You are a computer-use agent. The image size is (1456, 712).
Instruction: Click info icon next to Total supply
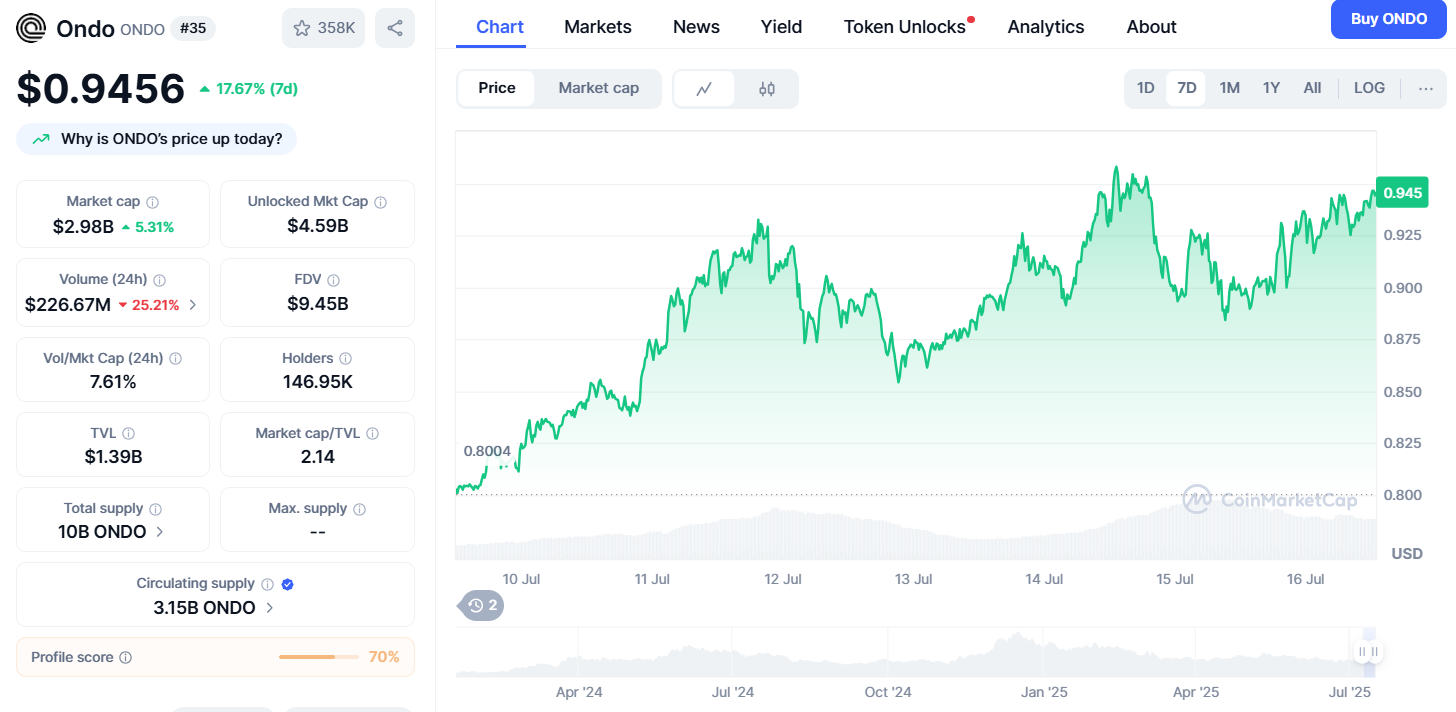[x=155, y=509]
